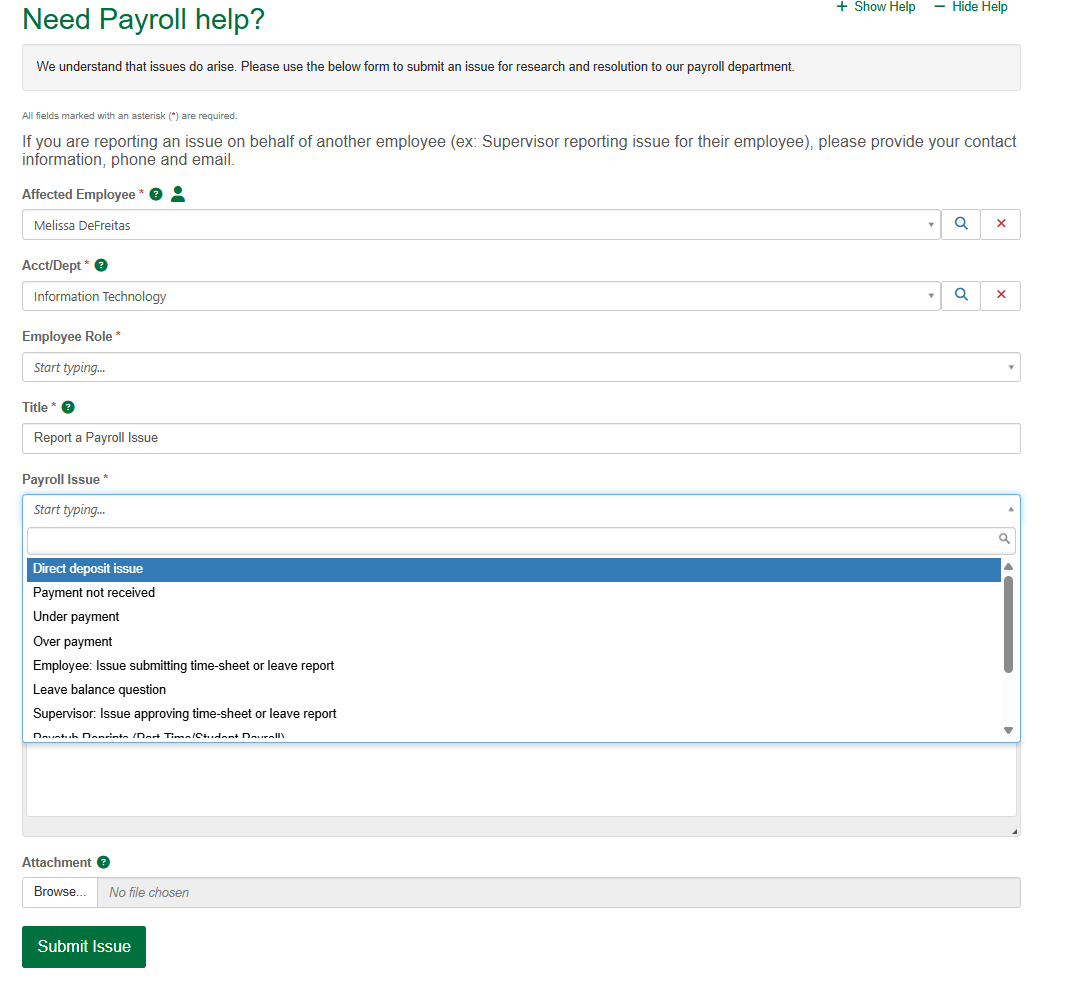
Task: Click the help icon beside Attachment
Action: [103, 862]
